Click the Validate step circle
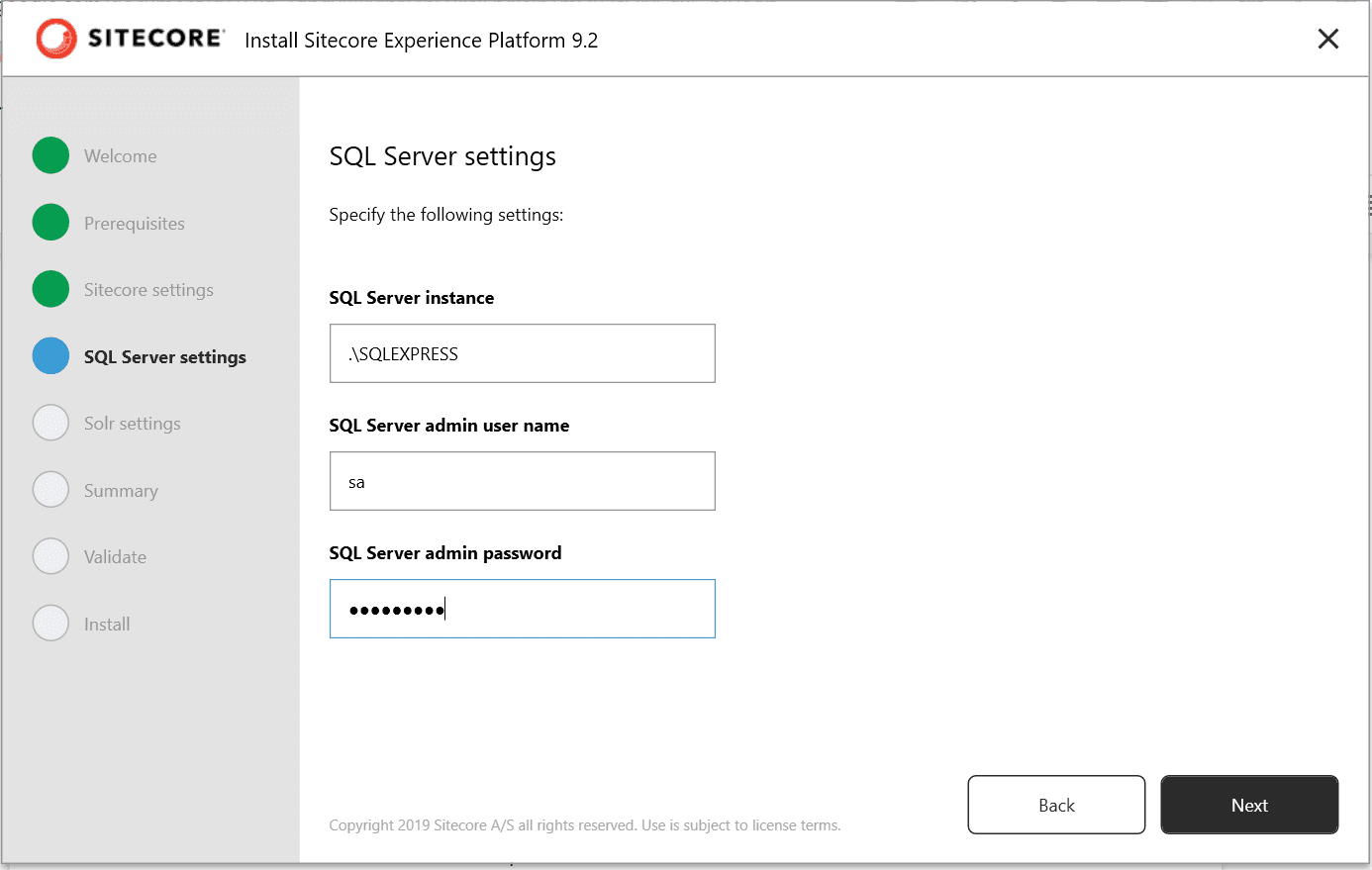The height and width of the screenshot is (870, 1372). pyautogui.click(x=50, y=556)
